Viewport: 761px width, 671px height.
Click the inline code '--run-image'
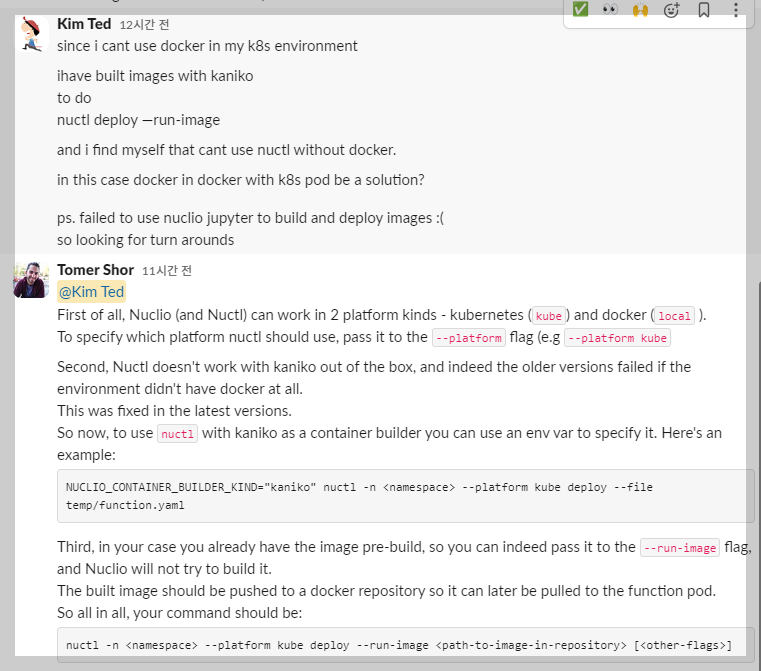click(x=679, y=548)
